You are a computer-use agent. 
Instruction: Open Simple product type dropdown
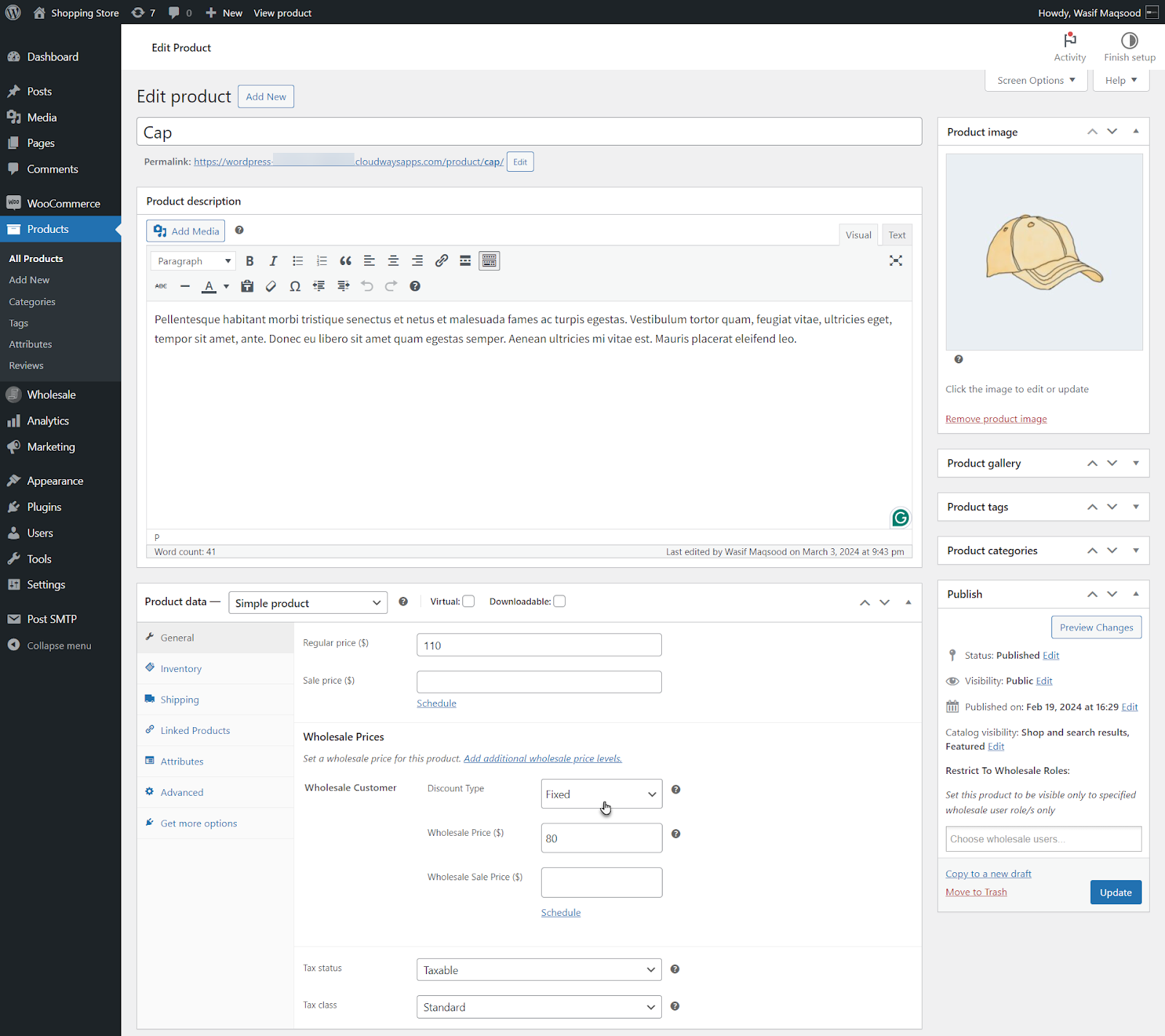(x=308, y=603)
